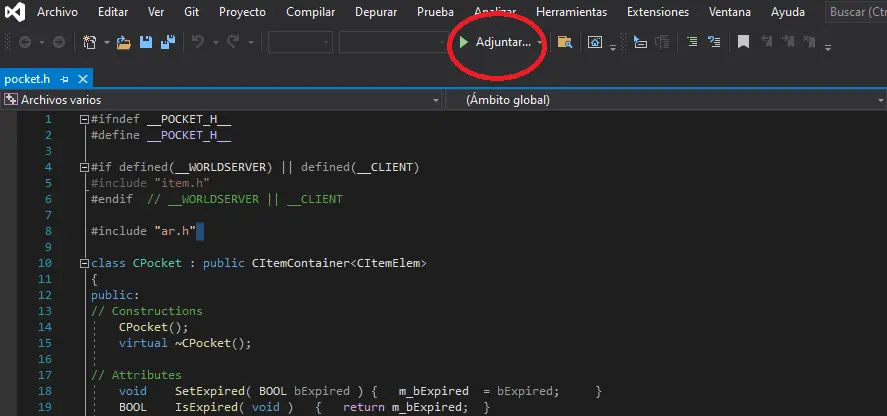Go to previous bookmark icon

[767, 41]
